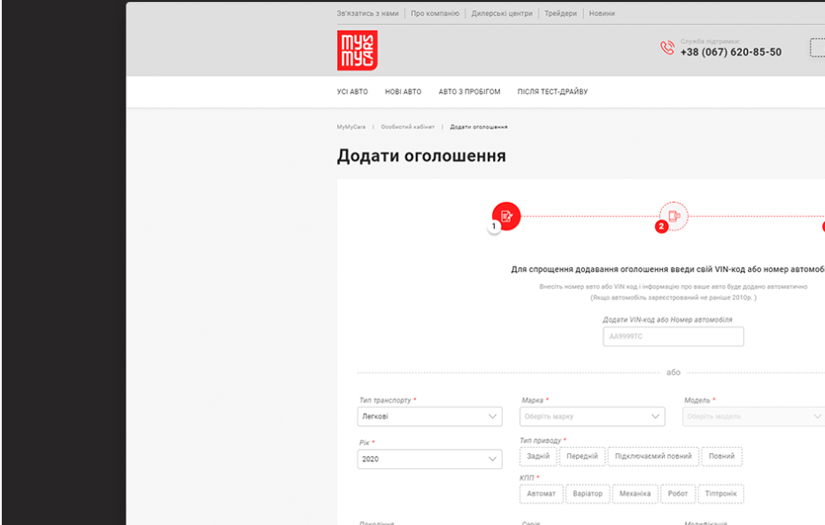This screenshot has height=525, width=825.
Task: Select Задній drive type
Action: [538, 457]
